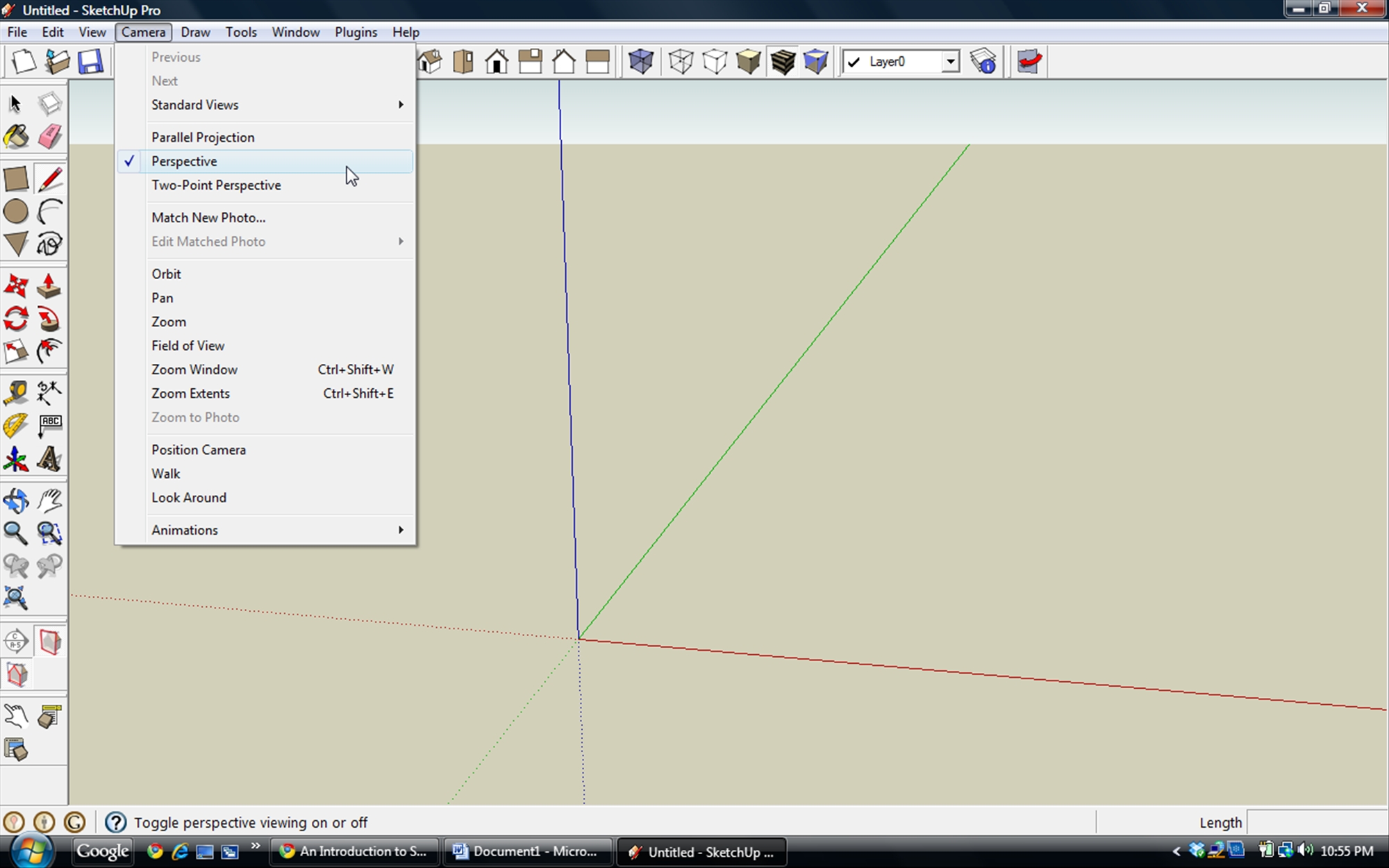Choose the Circle tool
This screenshot has height=868, width=1389.
[x=16, y=211]
